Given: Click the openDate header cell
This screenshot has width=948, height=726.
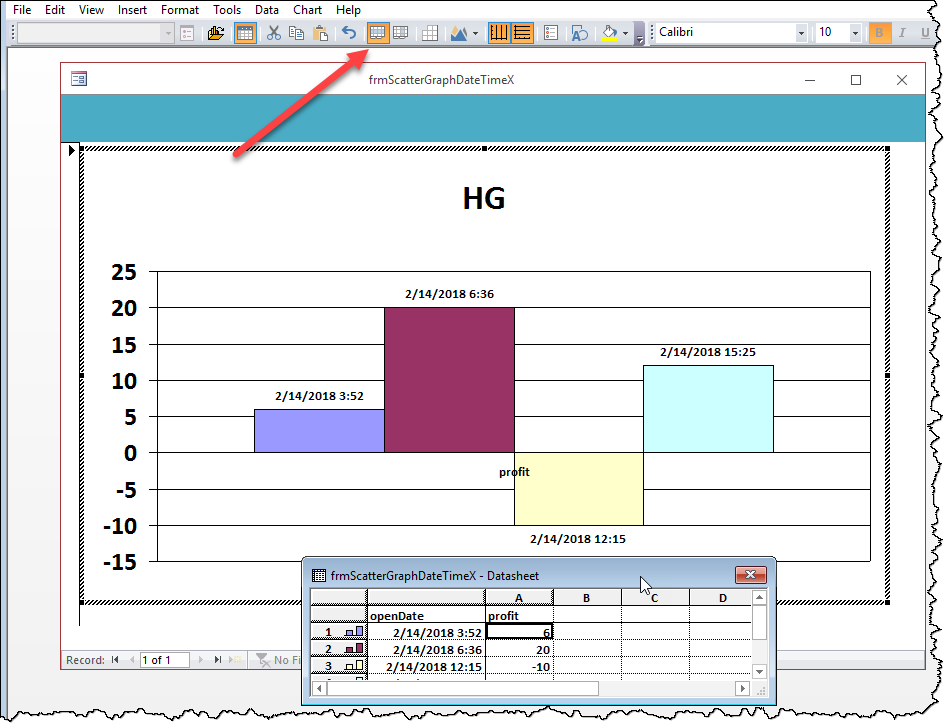Looking at the screenshot, I should 426,615.
